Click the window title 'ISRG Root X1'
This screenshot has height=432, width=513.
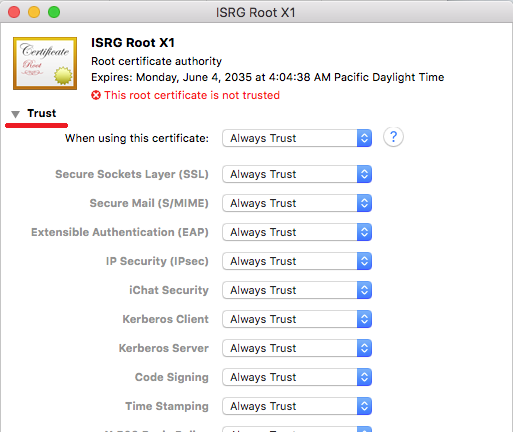point(256,13)
